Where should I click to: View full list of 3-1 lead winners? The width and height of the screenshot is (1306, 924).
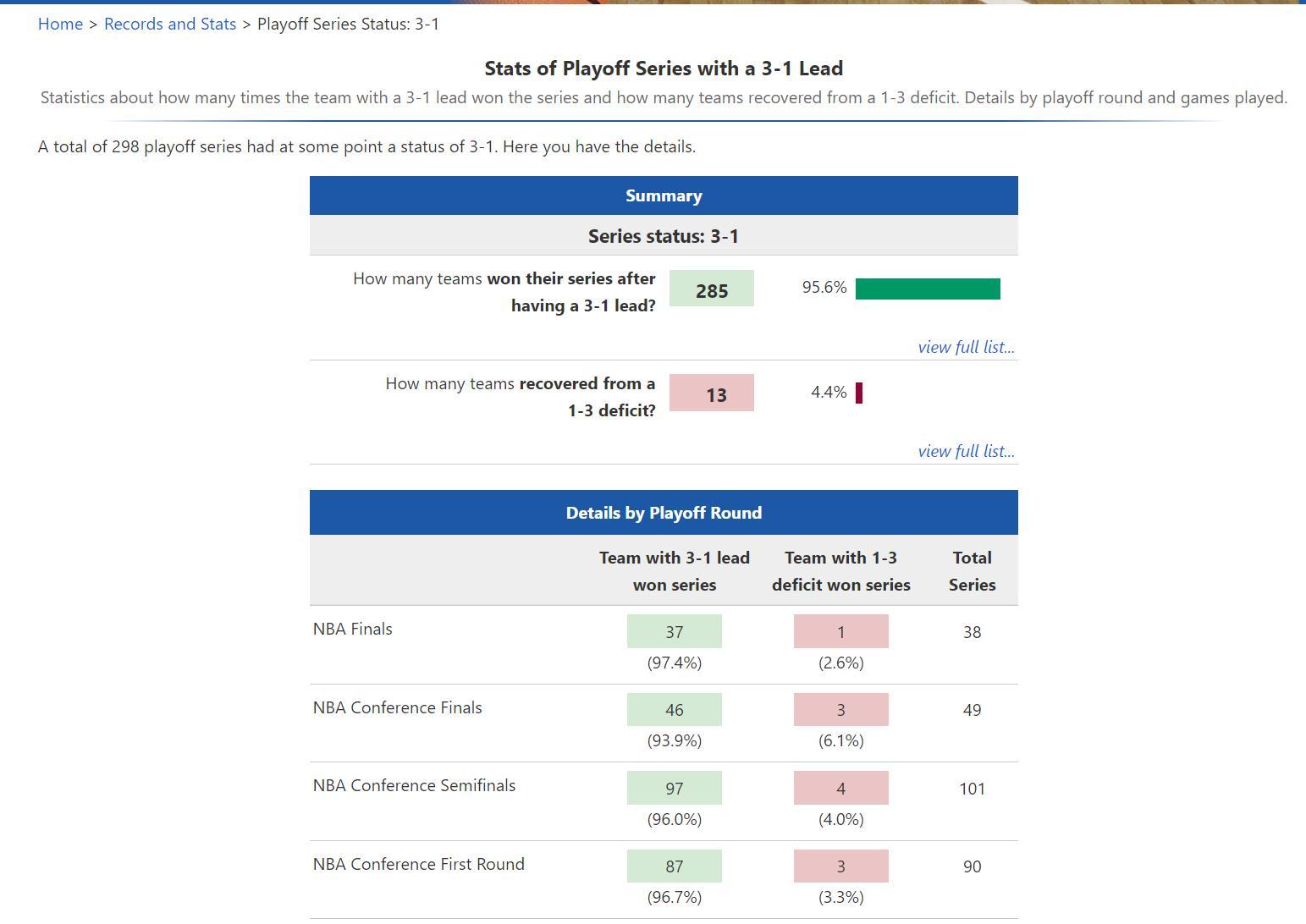(966, 347)
